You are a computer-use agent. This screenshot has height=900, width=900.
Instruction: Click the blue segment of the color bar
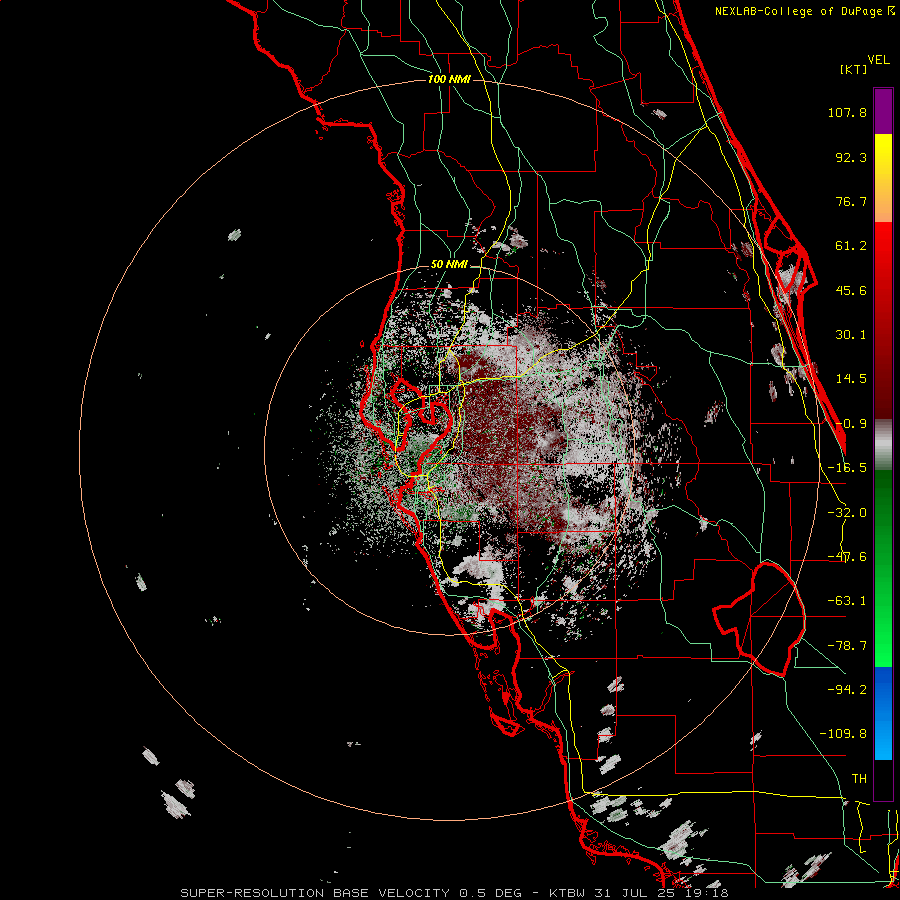point(883,713)
